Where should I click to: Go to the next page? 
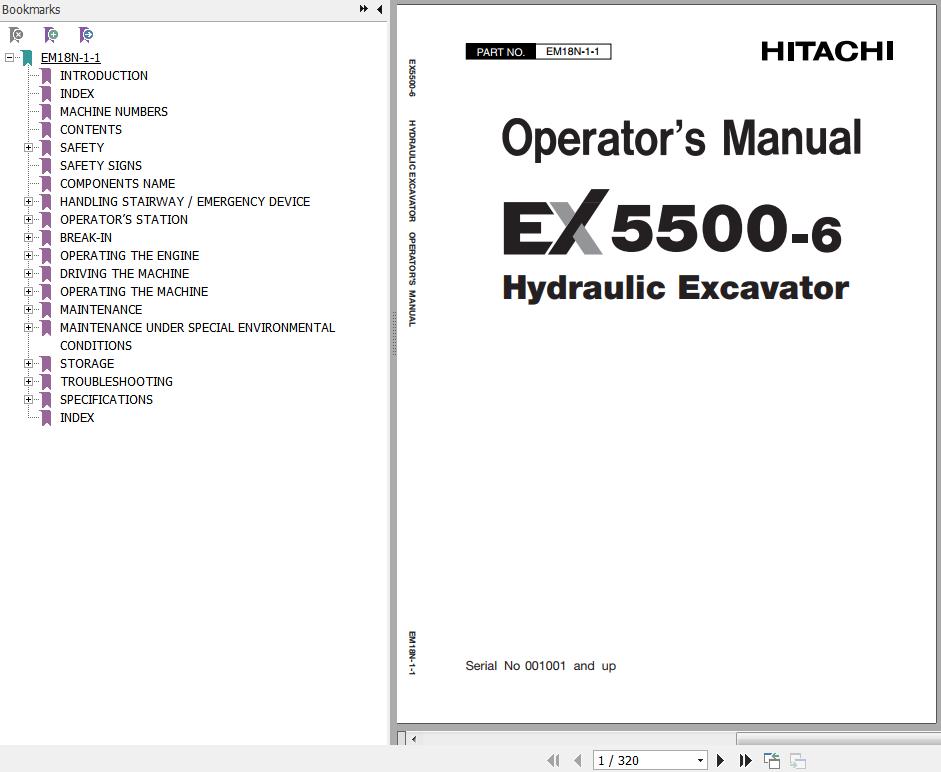pyautogui.click(x=721, y=761)
